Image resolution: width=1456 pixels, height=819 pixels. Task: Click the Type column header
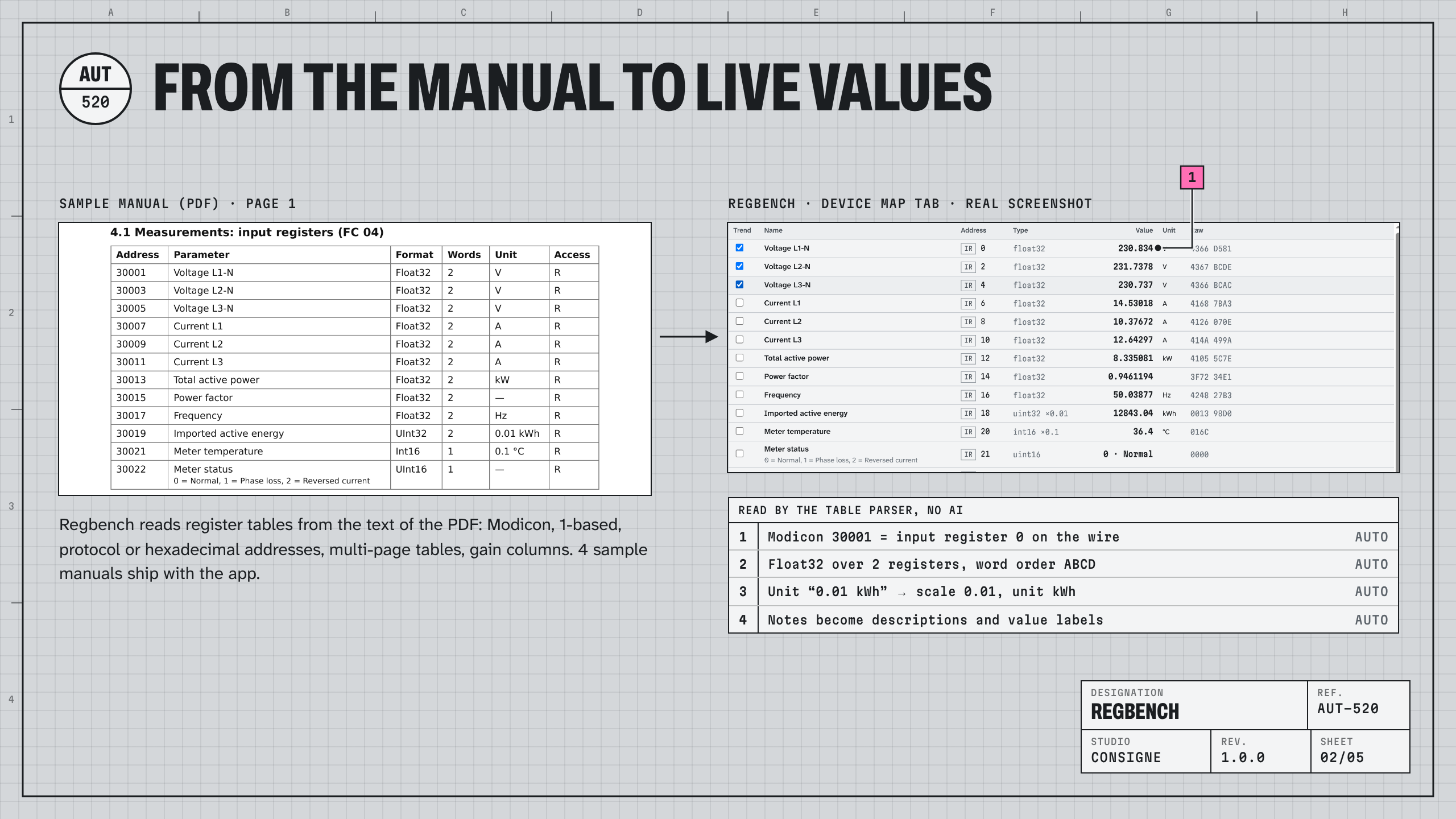point(1020,230)
